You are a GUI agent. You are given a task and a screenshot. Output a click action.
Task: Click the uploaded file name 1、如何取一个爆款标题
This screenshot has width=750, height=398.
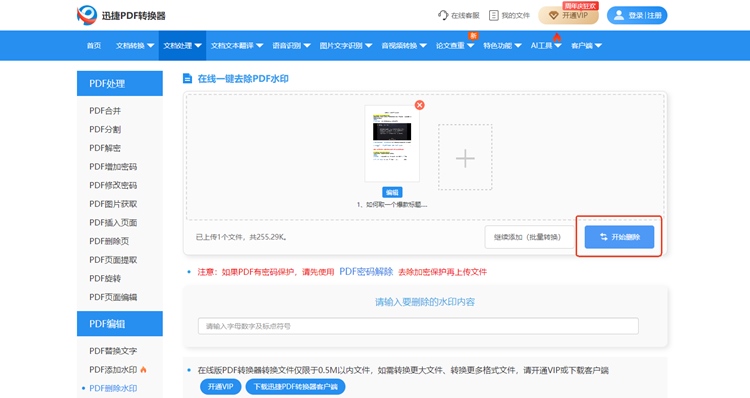coord(392,205)
